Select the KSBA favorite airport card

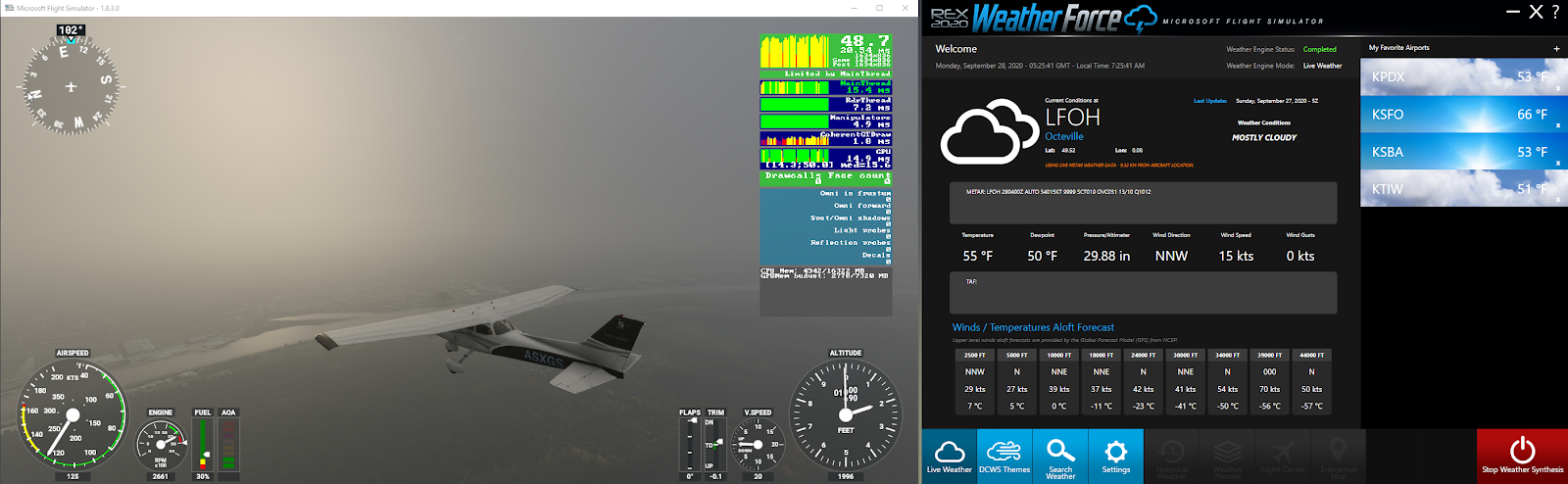[1462, 151]
